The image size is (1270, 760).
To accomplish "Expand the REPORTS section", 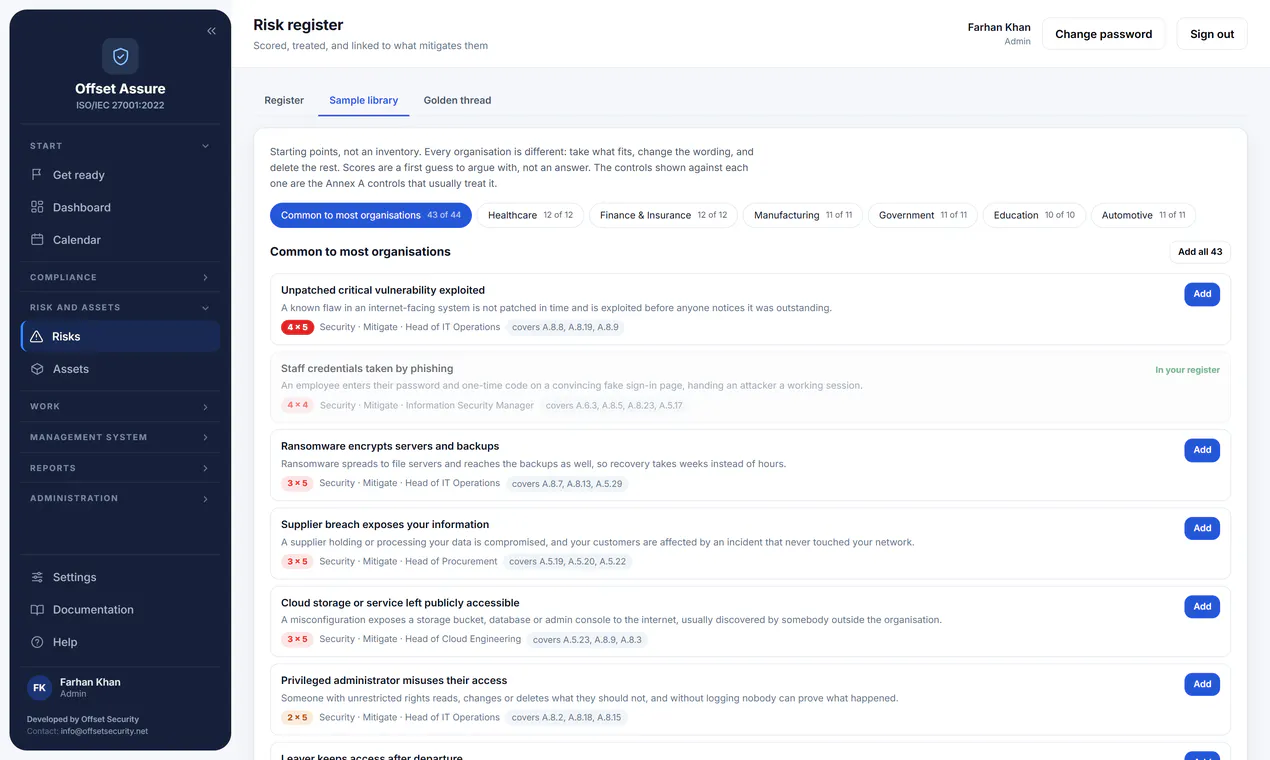I will click(x=120, y=468).
